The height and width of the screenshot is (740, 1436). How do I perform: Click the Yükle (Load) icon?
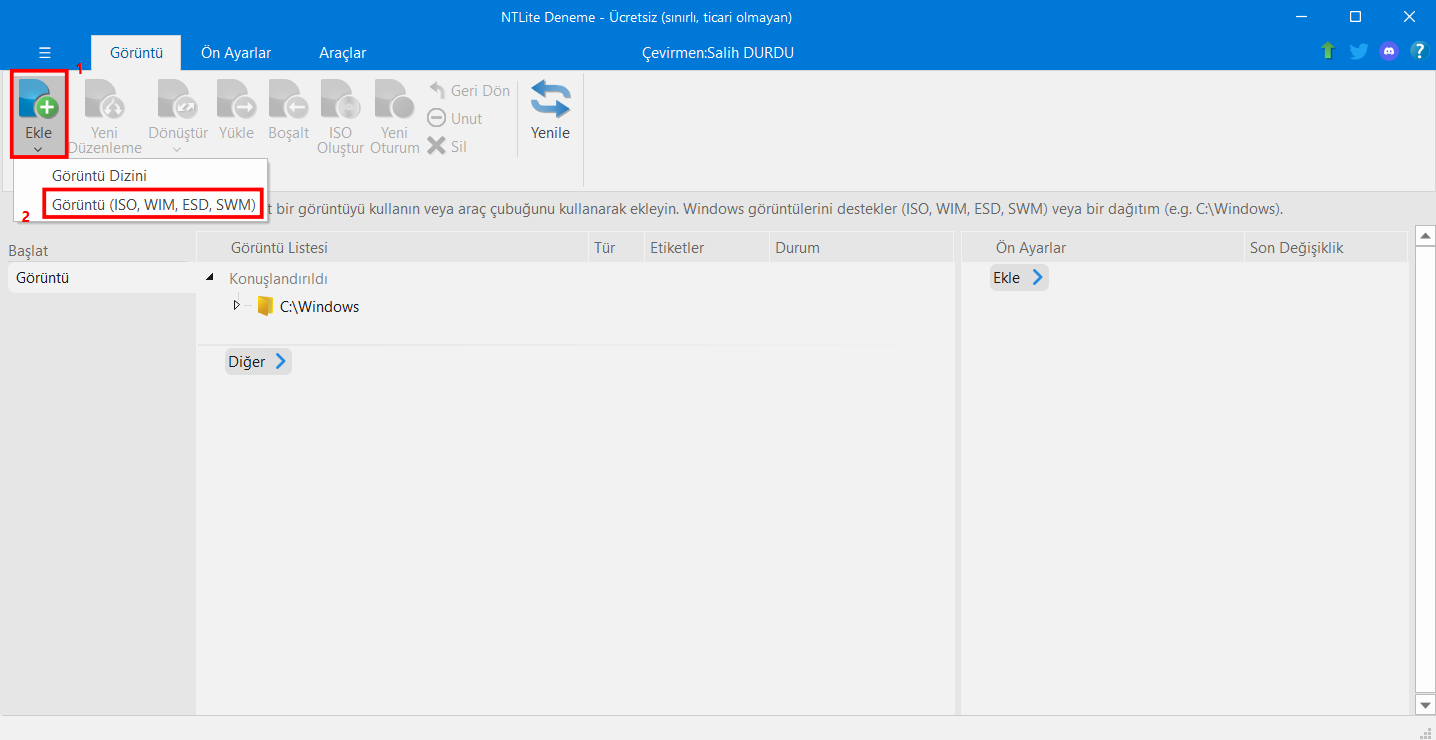coord(236,99)
